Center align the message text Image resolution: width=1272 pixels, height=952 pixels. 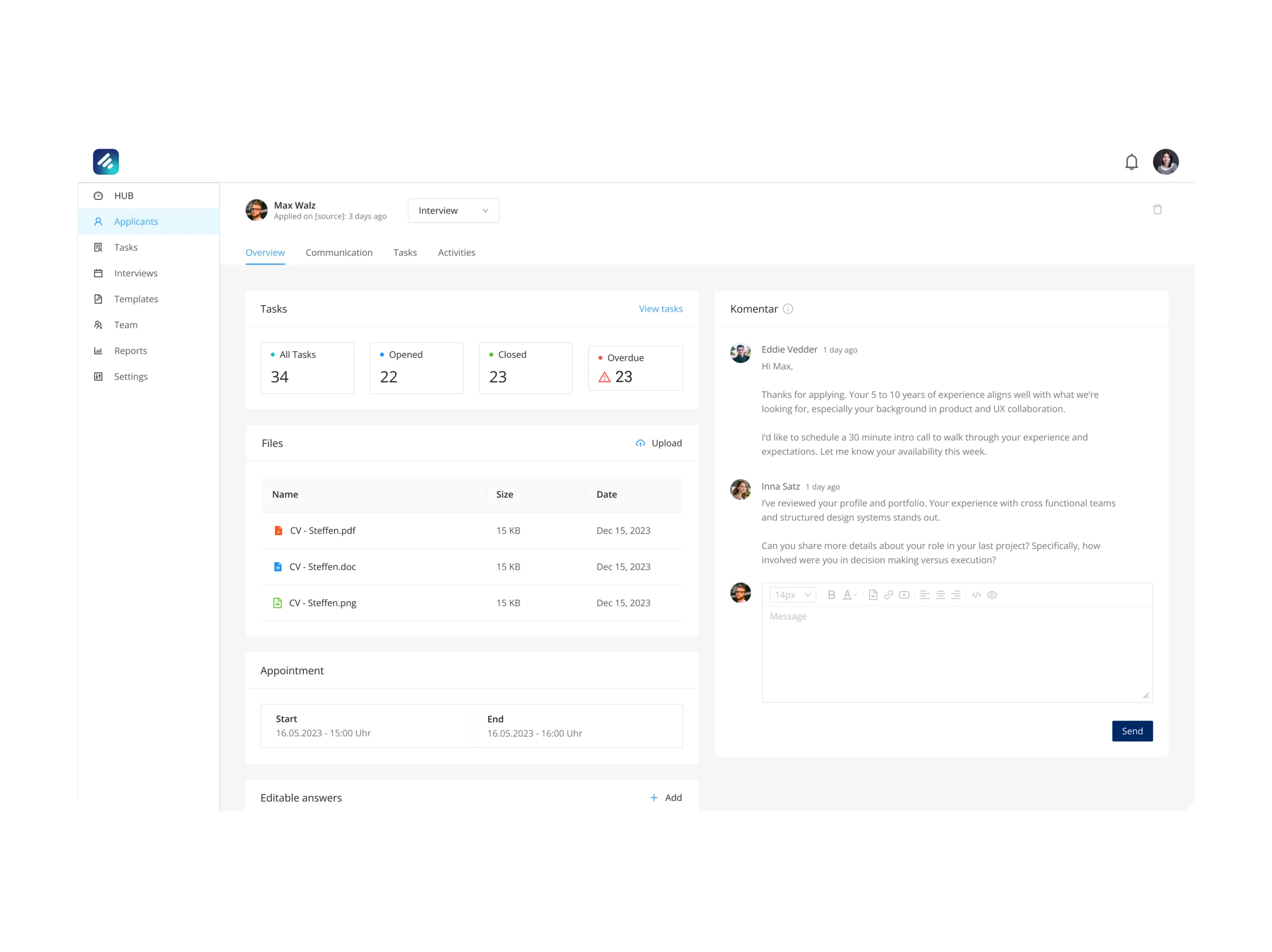940,595
